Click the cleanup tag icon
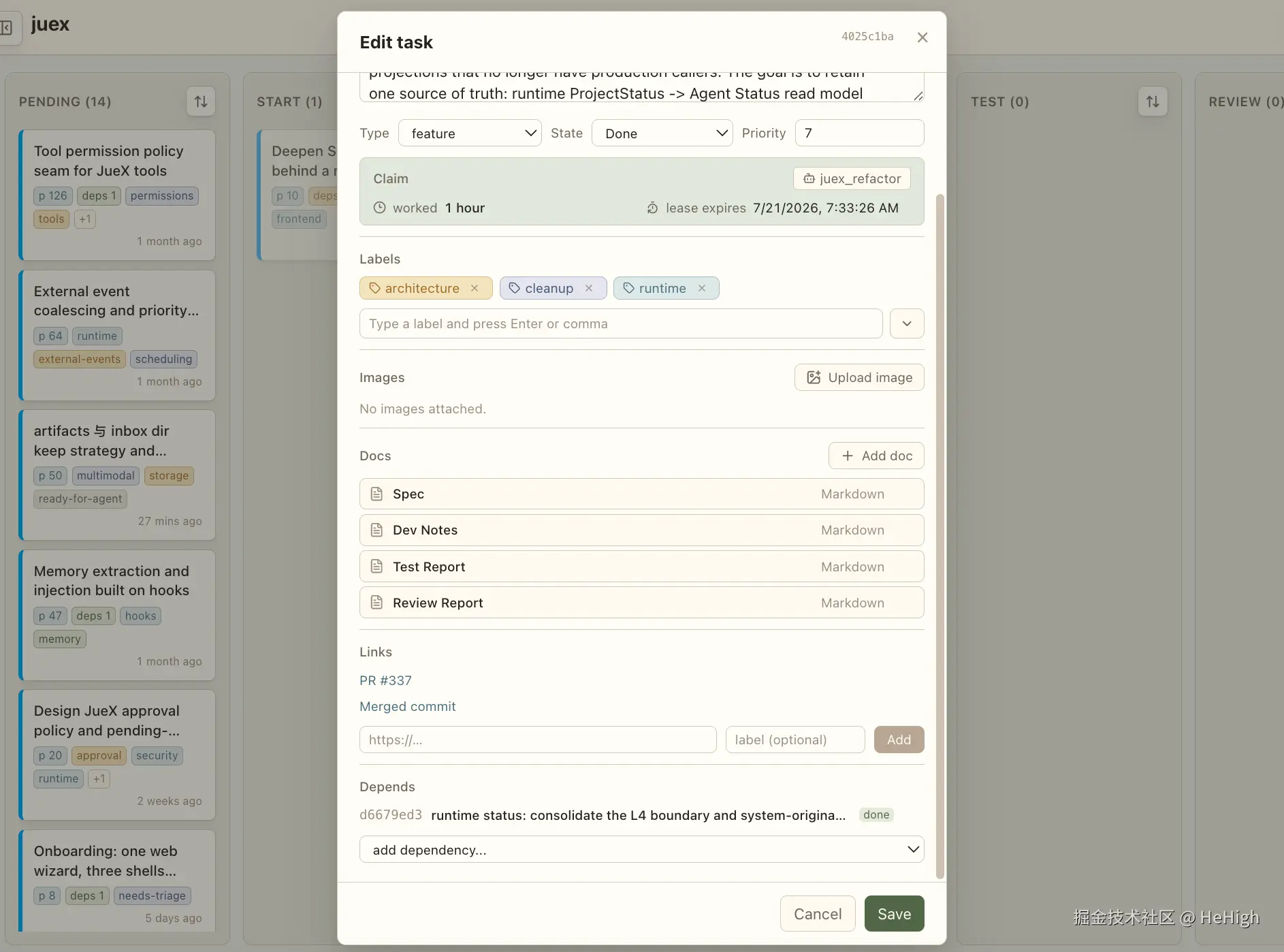This screenshot has height=952, width=1284. (515, 288)
